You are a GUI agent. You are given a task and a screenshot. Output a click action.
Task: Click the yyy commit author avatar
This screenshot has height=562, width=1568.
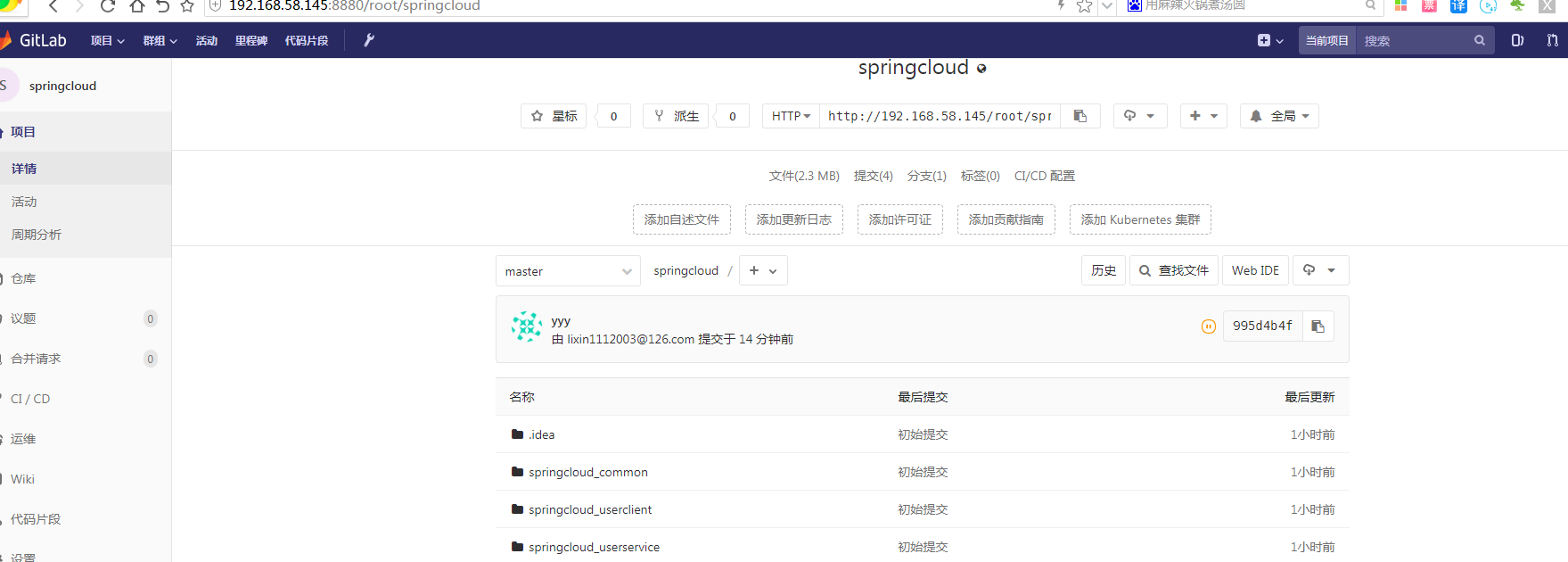[x=526, y=327]
